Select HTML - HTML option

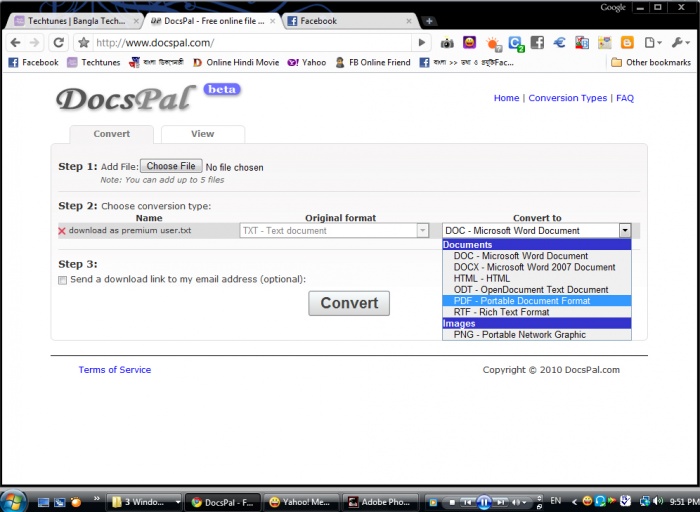click(x=537, y=279)
